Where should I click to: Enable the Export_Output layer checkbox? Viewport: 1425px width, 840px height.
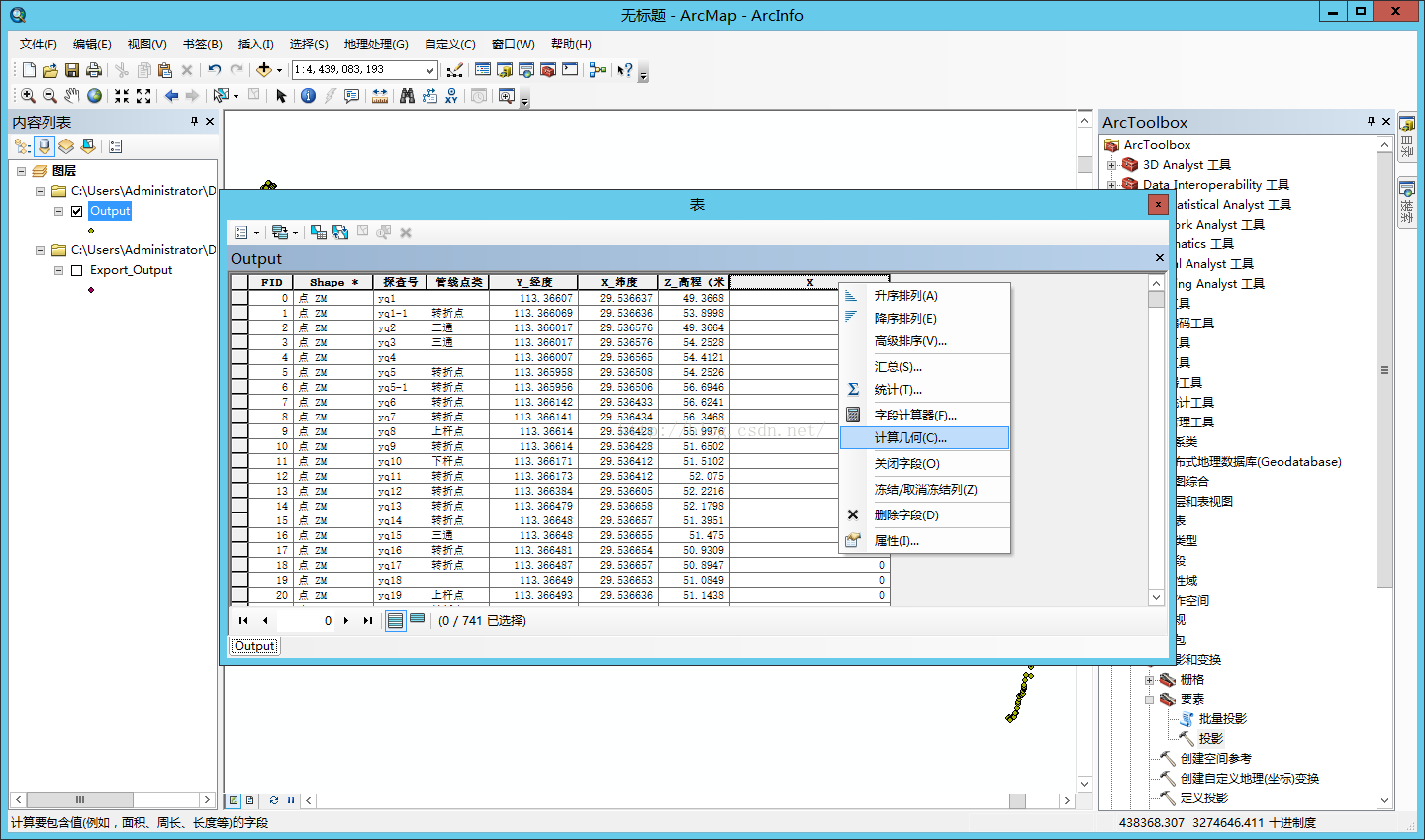click(x=76, y=270)
